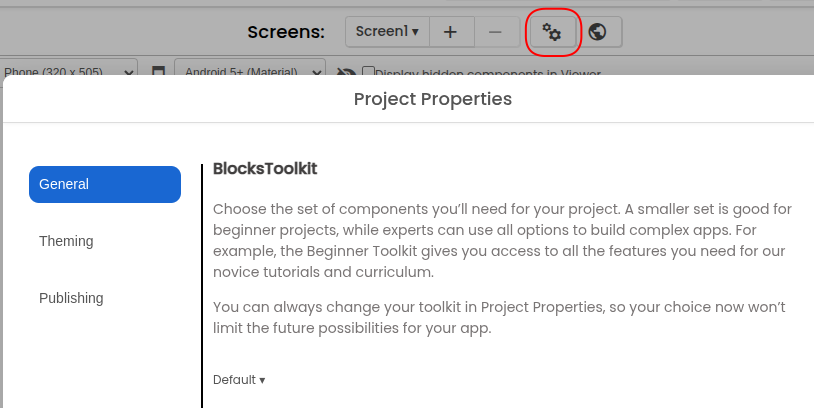Click the toolkit description paragraph
Viewport: 814px width, 408px height.
coord(500,240)
